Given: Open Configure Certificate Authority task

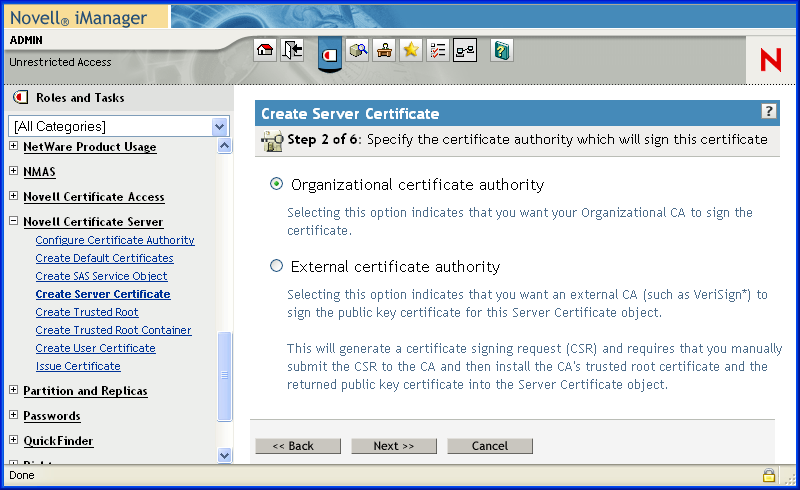Looking at the screenshot, I should (115, 240).
